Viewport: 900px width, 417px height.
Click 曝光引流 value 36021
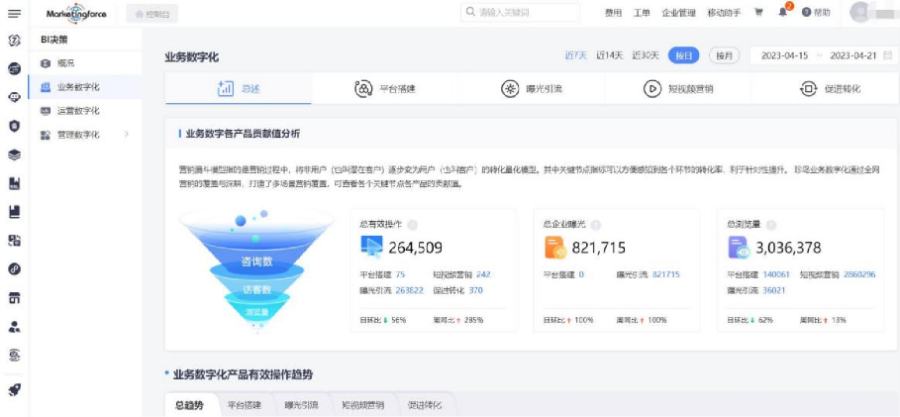[774, 290]
